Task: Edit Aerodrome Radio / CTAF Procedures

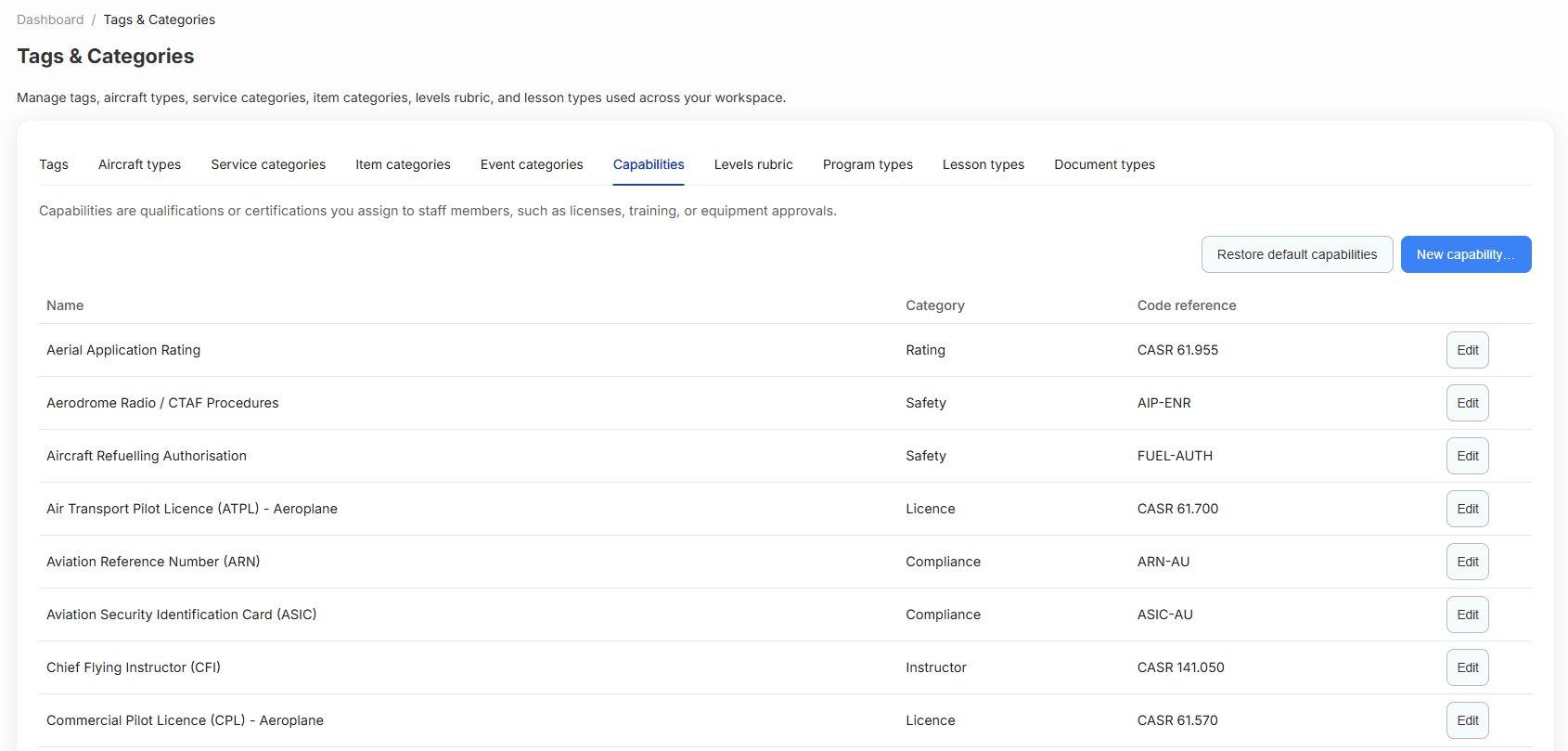Action: coord(1468,403)
